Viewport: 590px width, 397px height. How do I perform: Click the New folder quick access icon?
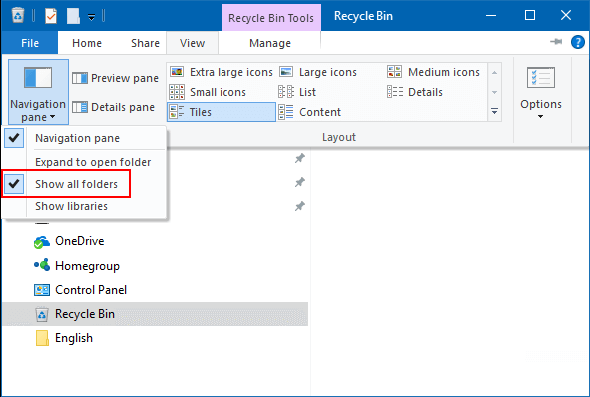coord(73,16)
